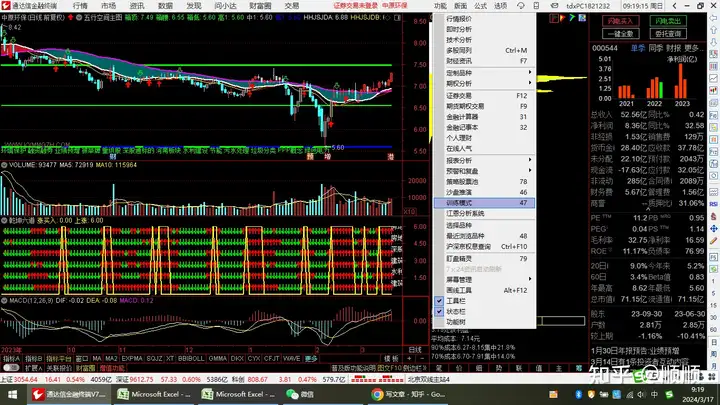The width and height of the screenshot is (720, 405).
Task: Click the volume speaker icon in system tray
Action: tap(642, 394)
